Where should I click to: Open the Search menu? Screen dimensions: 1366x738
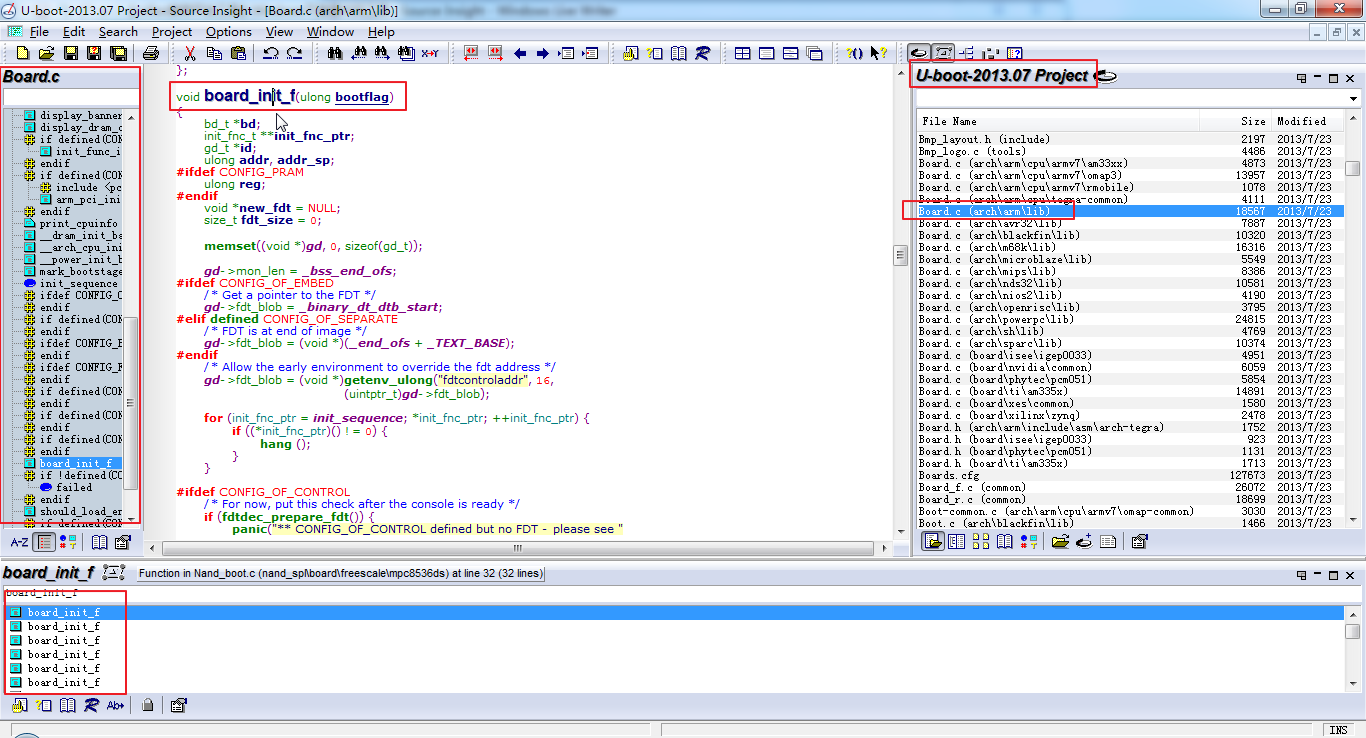[x=118, y=32]
